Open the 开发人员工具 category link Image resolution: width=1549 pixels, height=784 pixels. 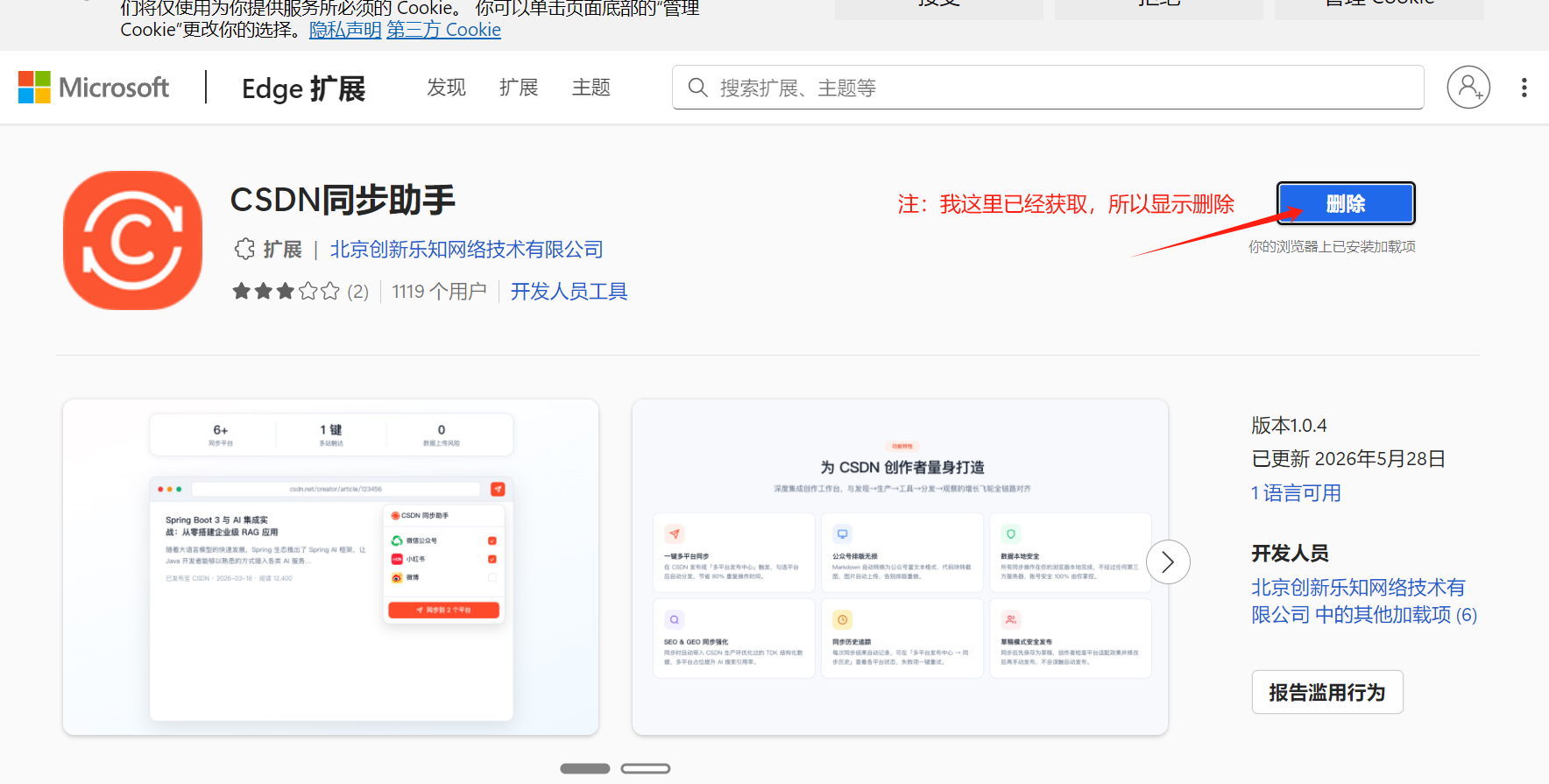pos(569,292)
